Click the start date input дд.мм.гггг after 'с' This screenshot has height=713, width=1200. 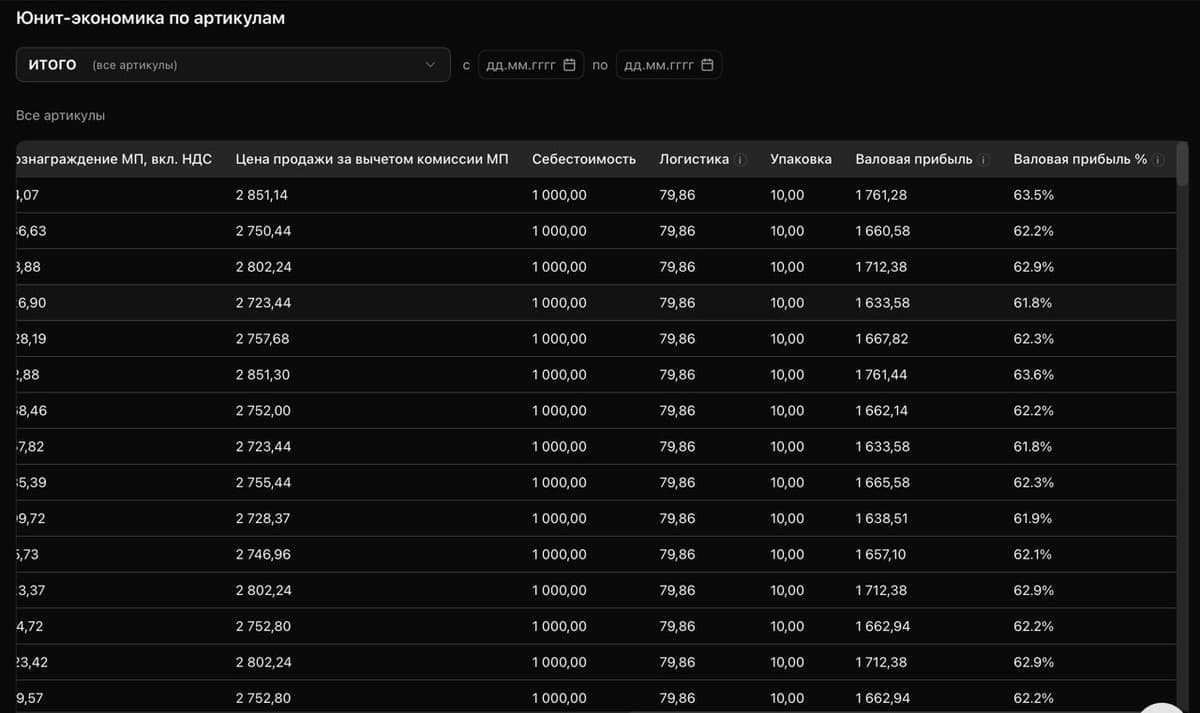(520, 65)
